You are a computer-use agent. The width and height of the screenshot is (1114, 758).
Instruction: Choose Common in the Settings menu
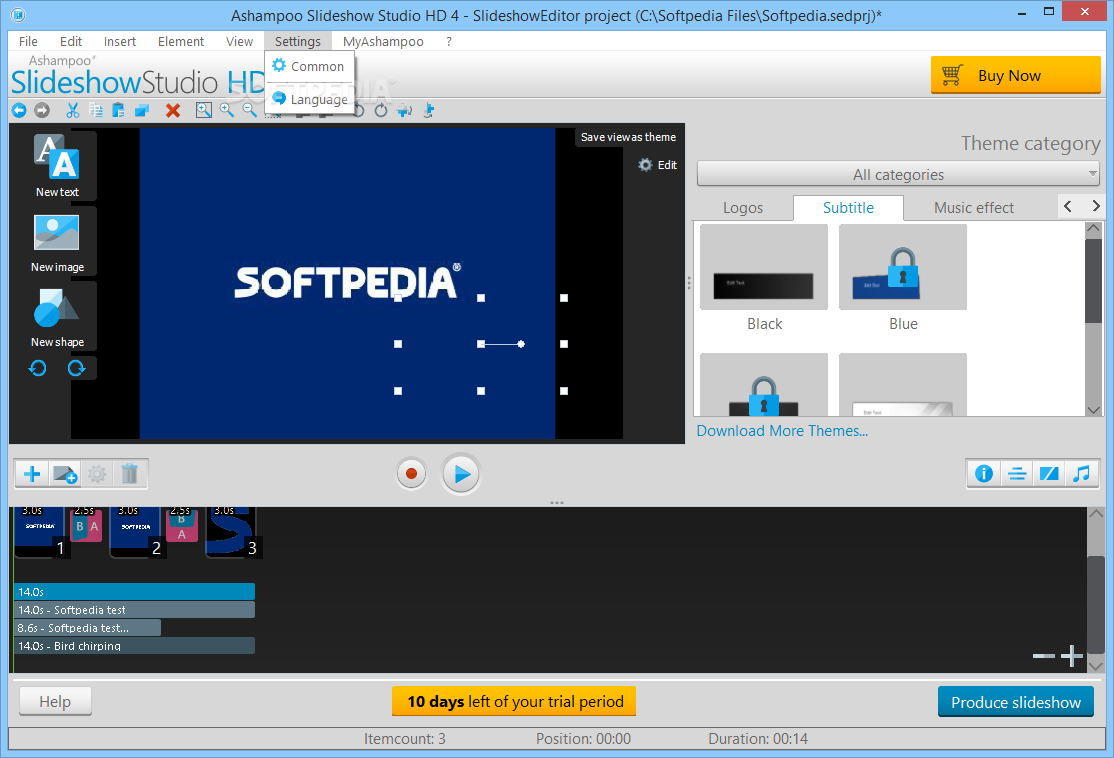click(309, 67)
